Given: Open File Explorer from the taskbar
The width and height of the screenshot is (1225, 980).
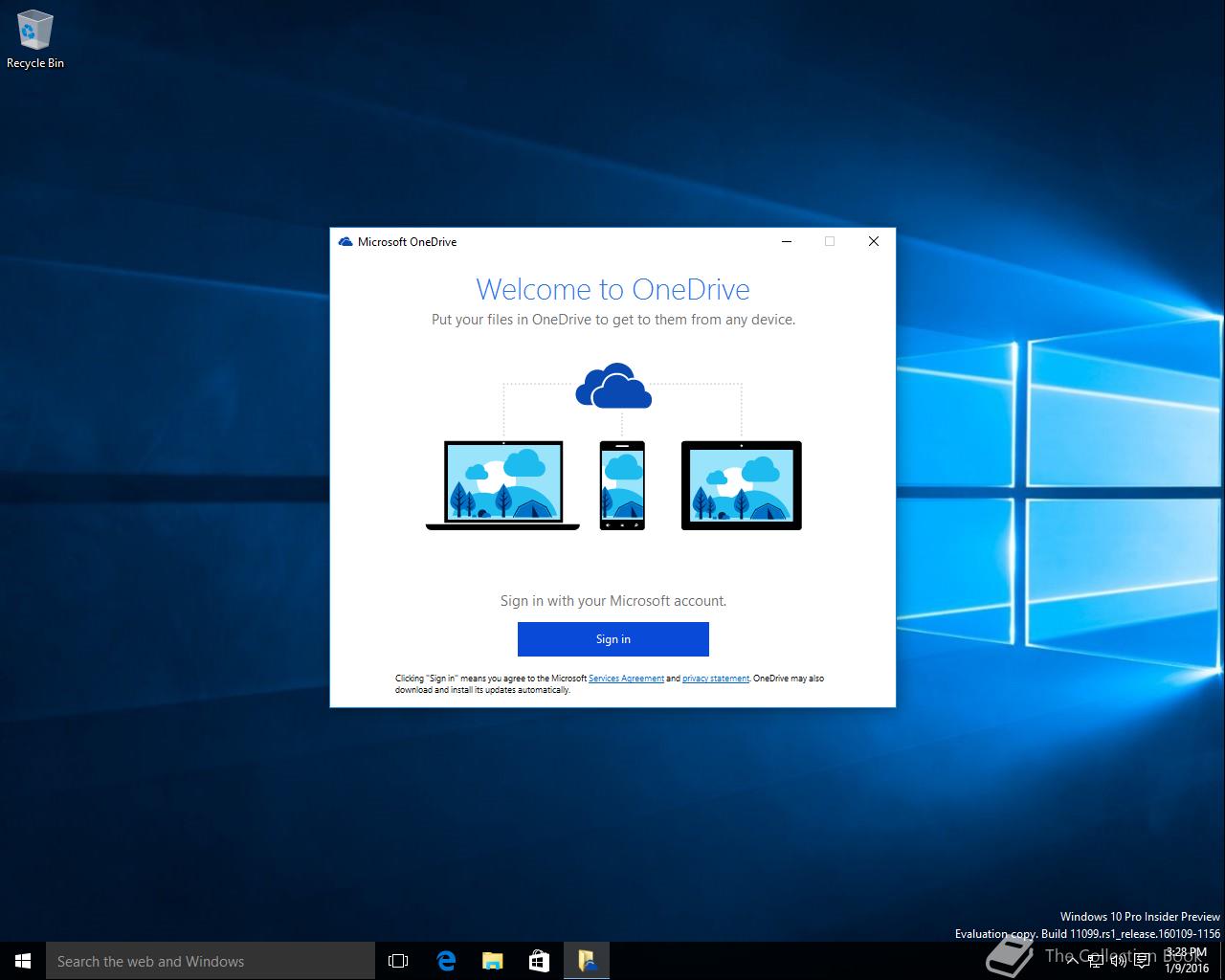Looking at the screenshot, I should pos(492,961).
